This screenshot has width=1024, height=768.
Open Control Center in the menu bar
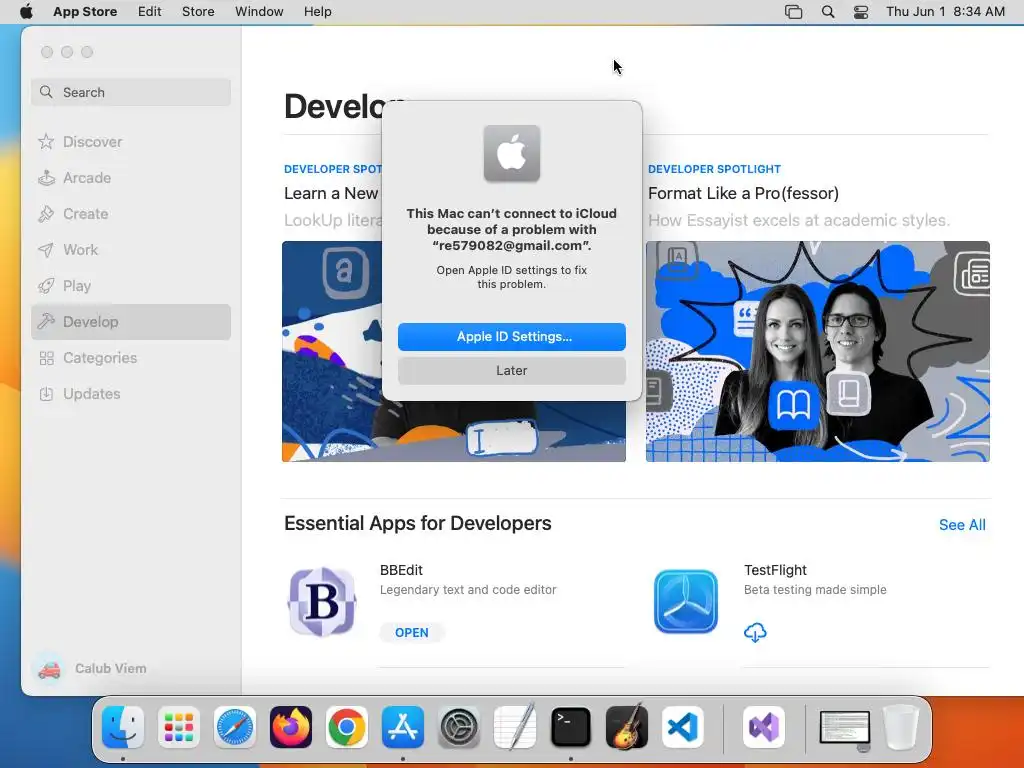coord(861,12)
